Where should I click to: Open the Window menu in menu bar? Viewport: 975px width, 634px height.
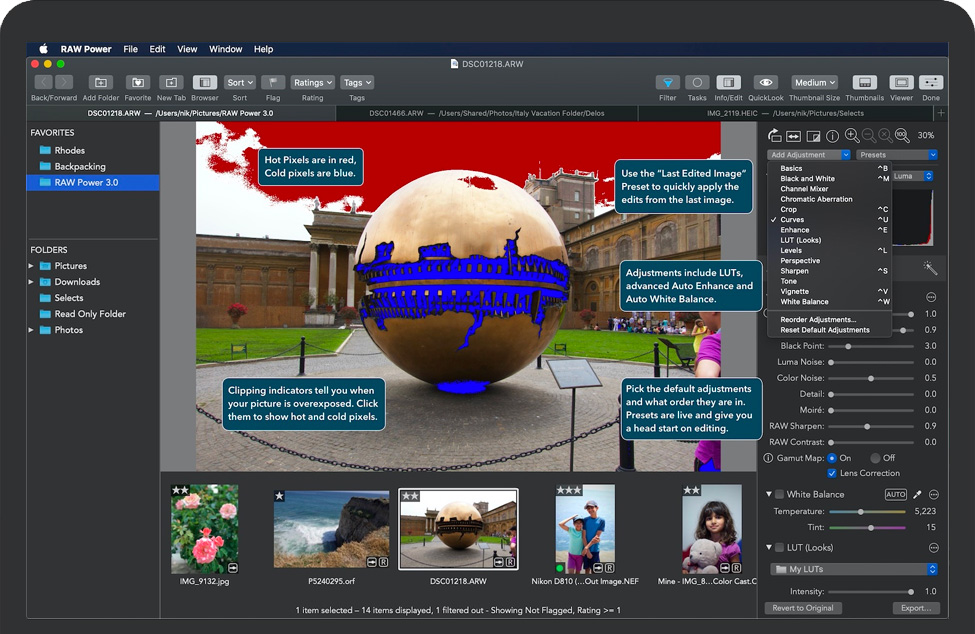[x=225, y=49]
